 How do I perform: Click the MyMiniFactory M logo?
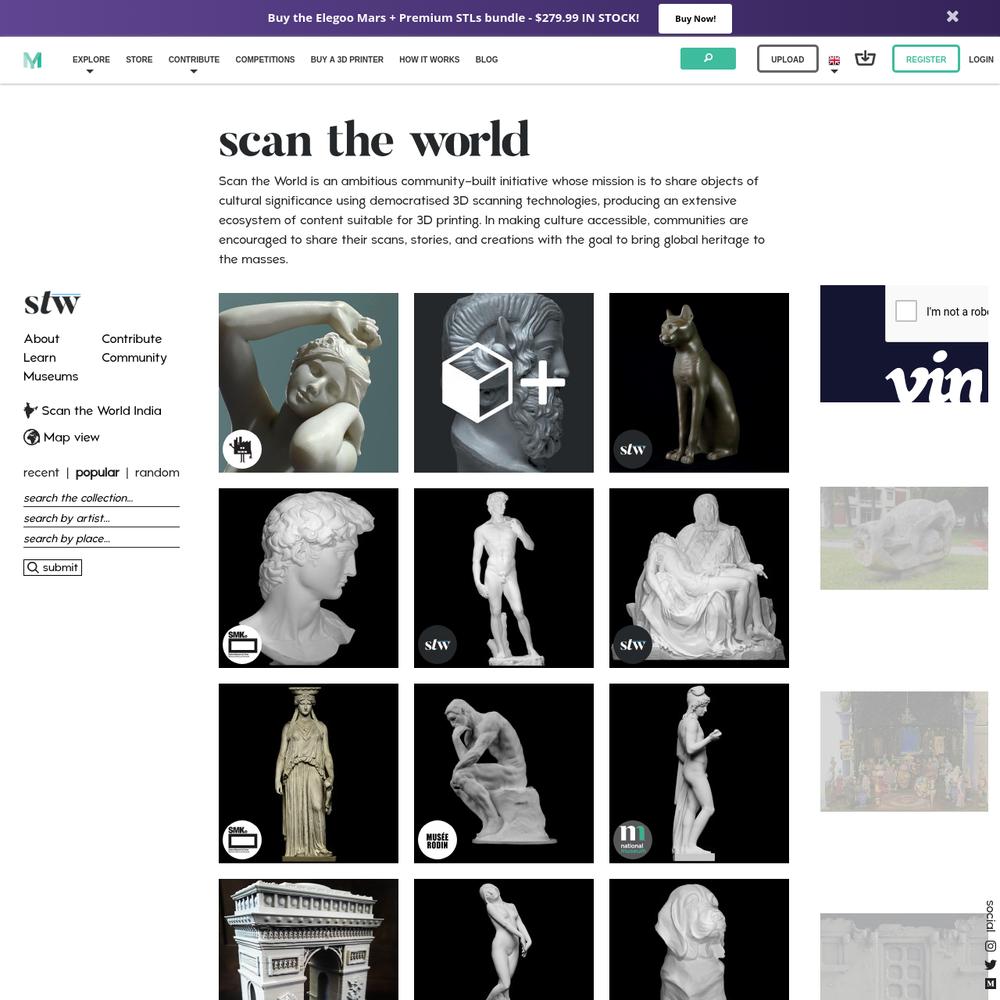pos(33,60)
